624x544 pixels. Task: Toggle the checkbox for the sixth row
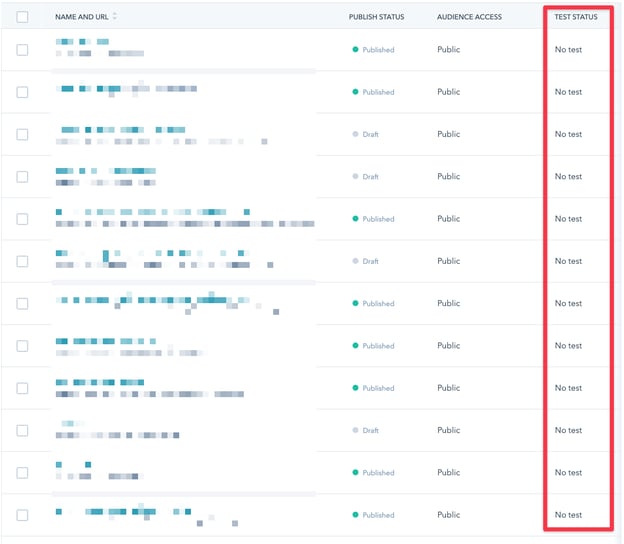(x=23, y=261)
